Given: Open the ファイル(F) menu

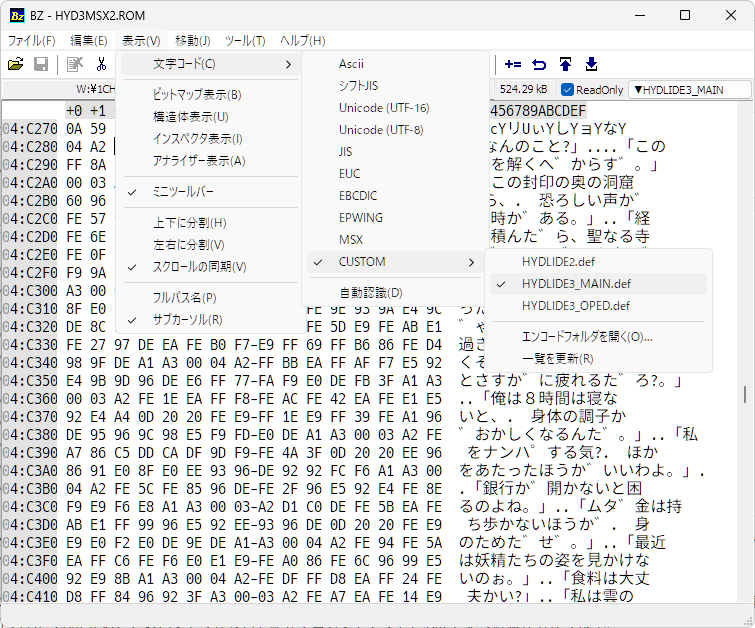Looking at the screenshot, I should click(31, 41).
